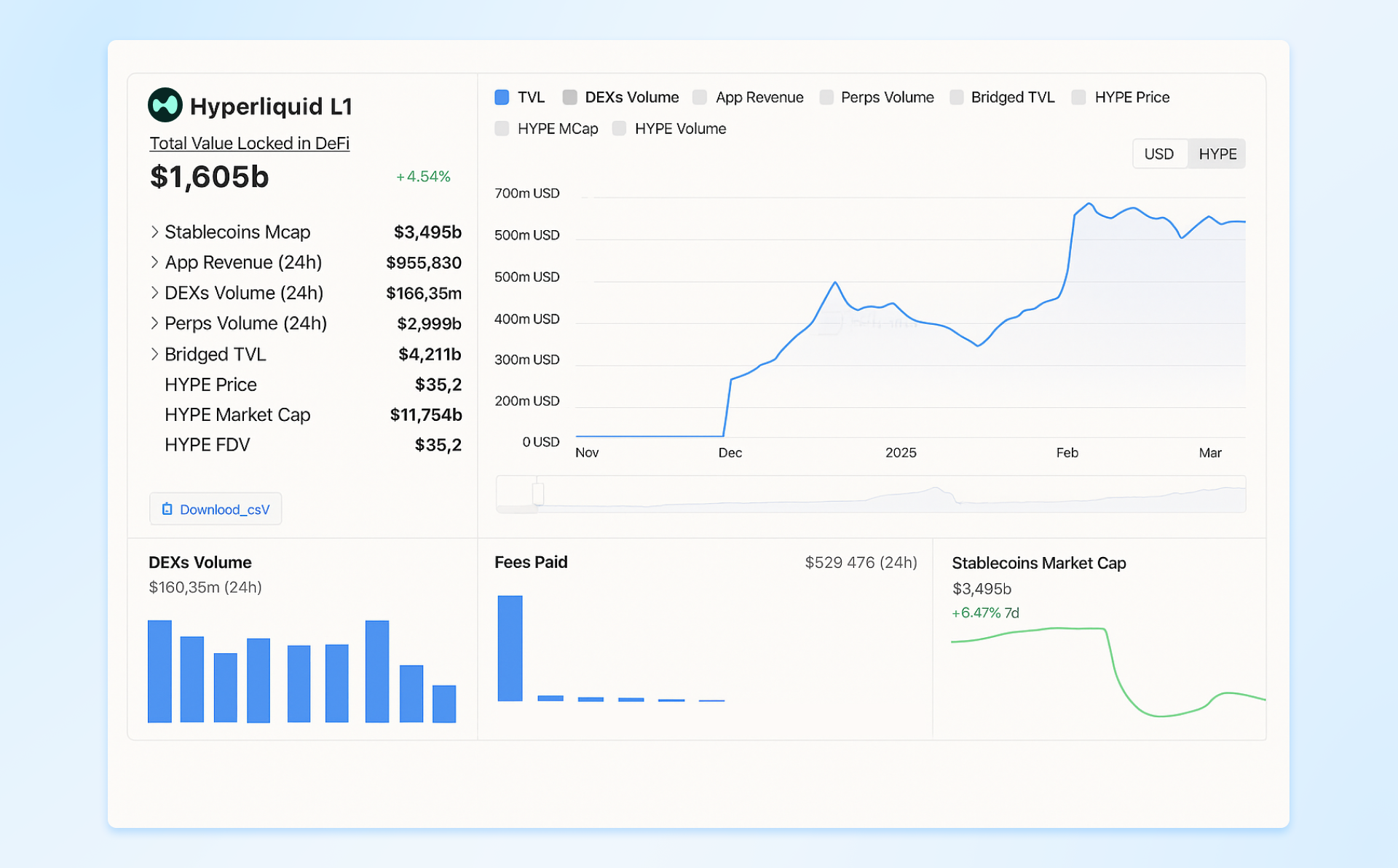Viewport: 1398px width, 868px height.
Task: Download the data with Download_csV button
Action: click(216, 509)
